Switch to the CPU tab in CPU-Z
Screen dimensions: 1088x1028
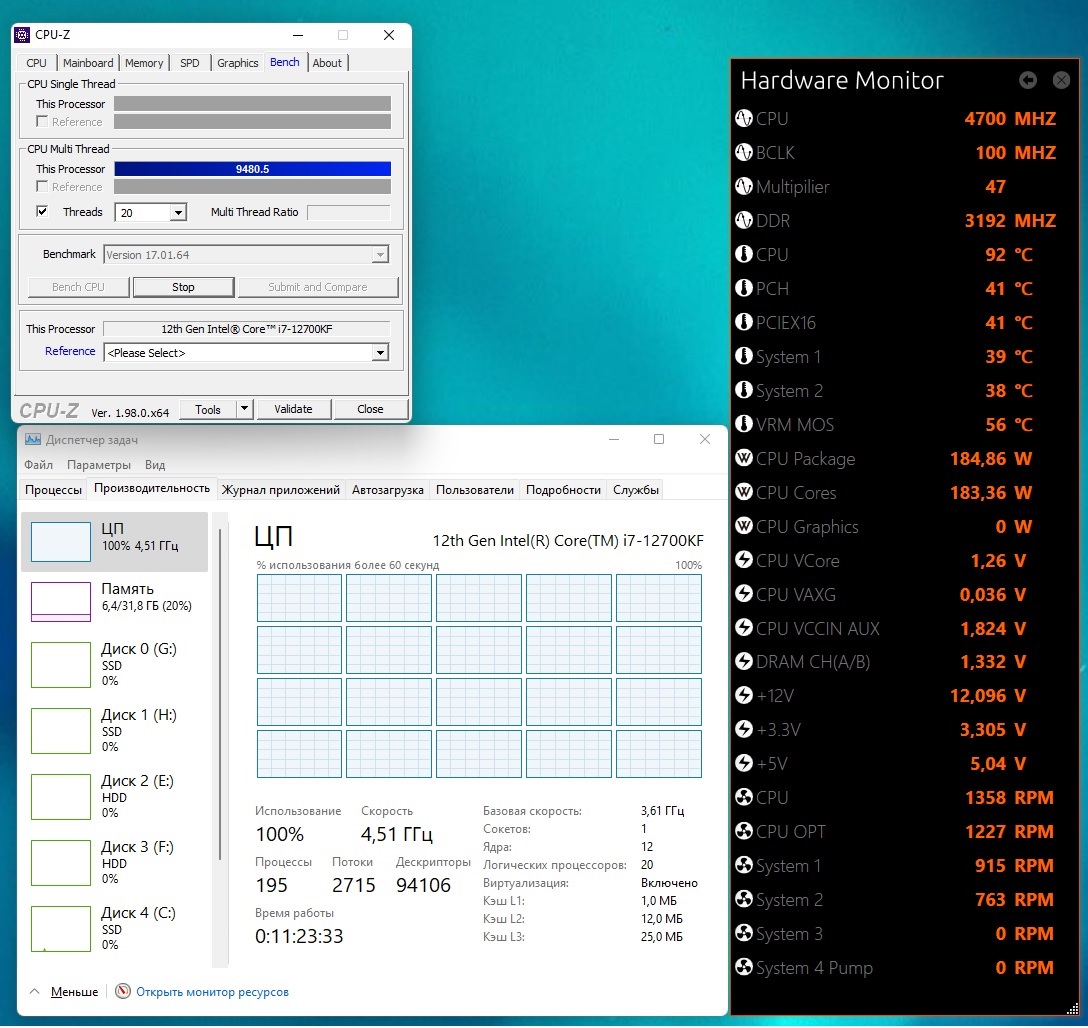click(x=36, y=63)
